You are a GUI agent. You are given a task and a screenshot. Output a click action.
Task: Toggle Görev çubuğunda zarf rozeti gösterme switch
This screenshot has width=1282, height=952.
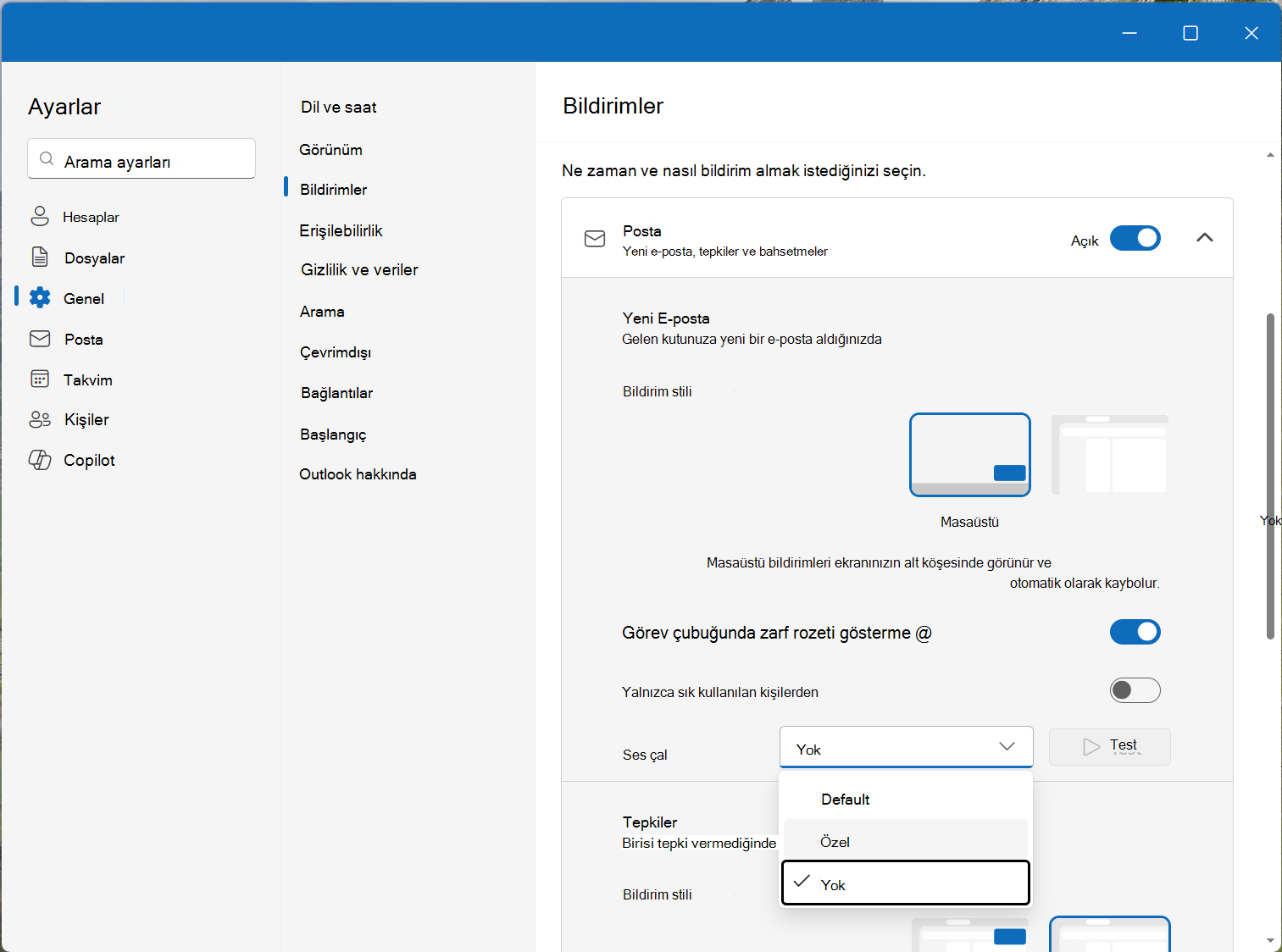(x=1135, y=632)
